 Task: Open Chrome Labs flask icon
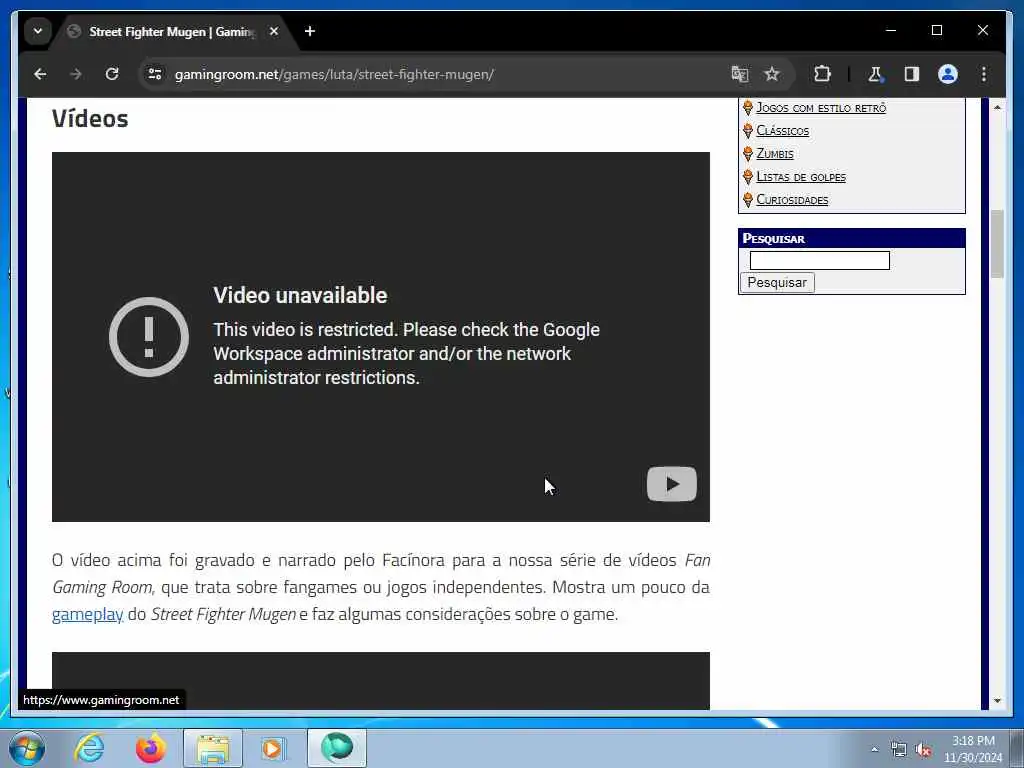click(875, 74)
